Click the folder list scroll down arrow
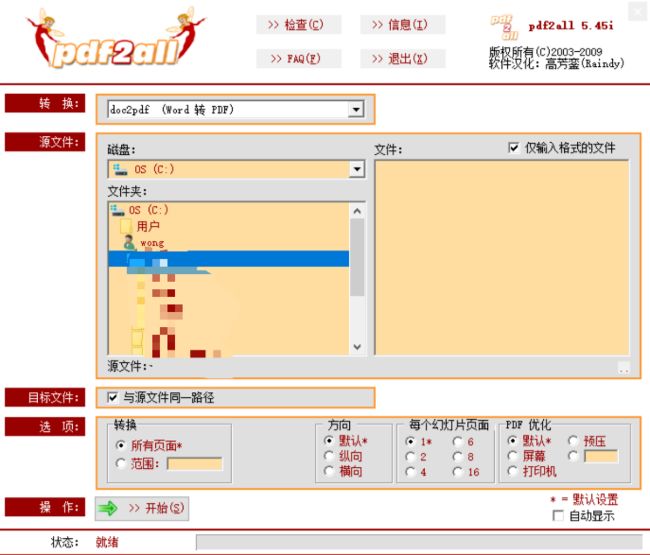650x555 pixels. (357, 347)
